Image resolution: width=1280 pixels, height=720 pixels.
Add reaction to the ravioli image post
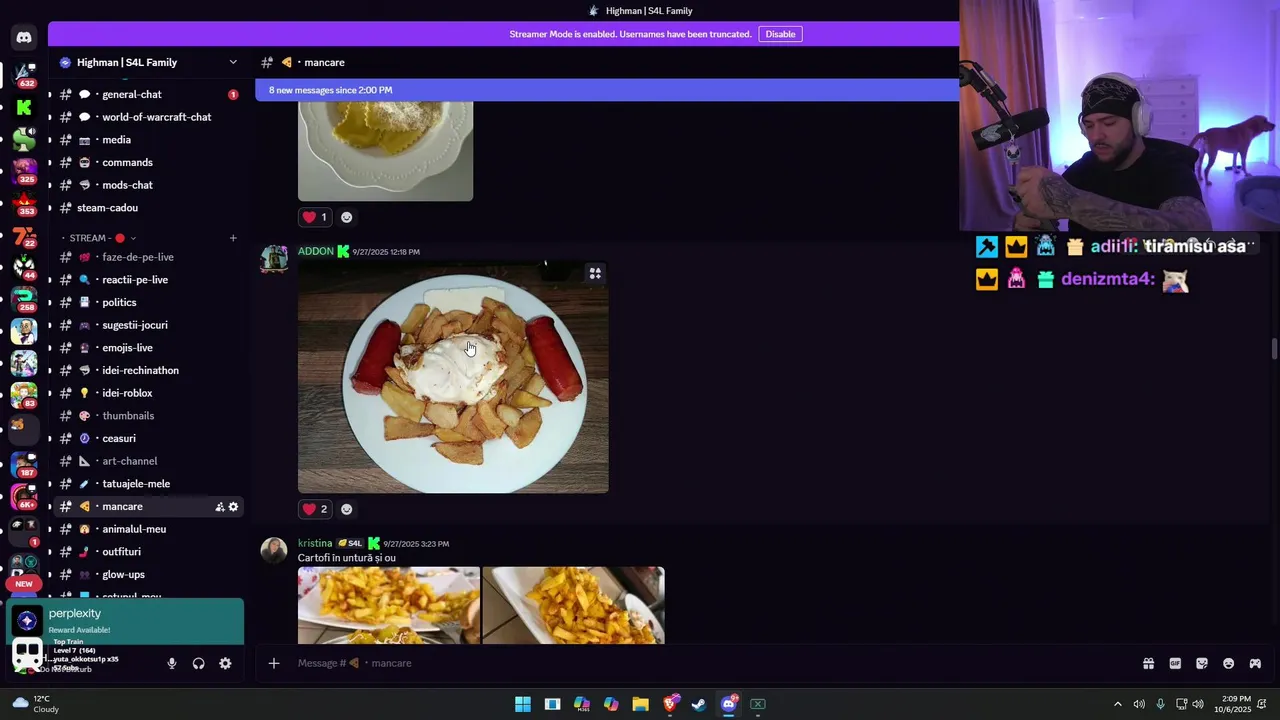pyautogui.click(x=346, y=217)
